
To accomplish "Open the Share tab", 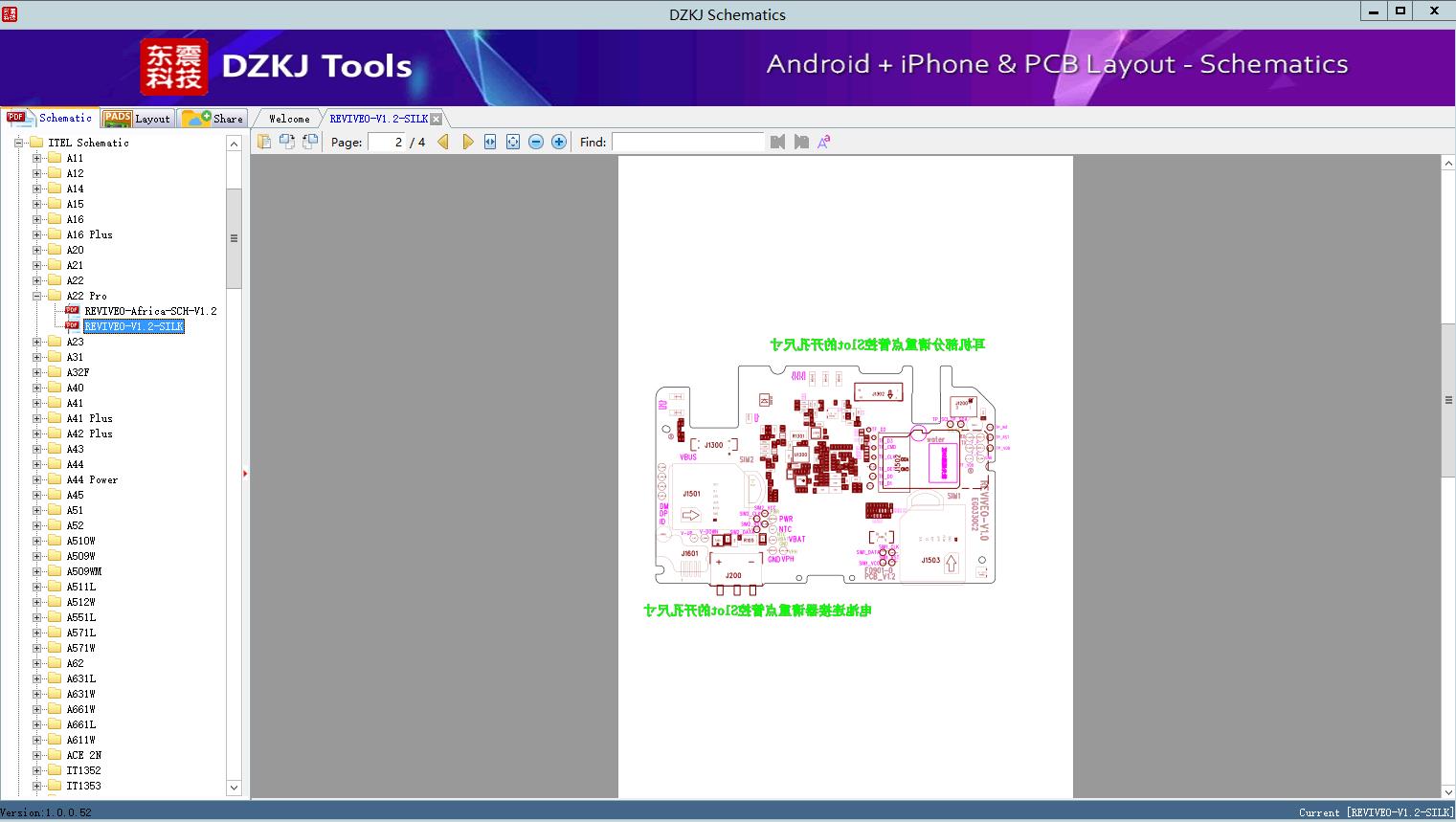I will click(x=213, y=118).
